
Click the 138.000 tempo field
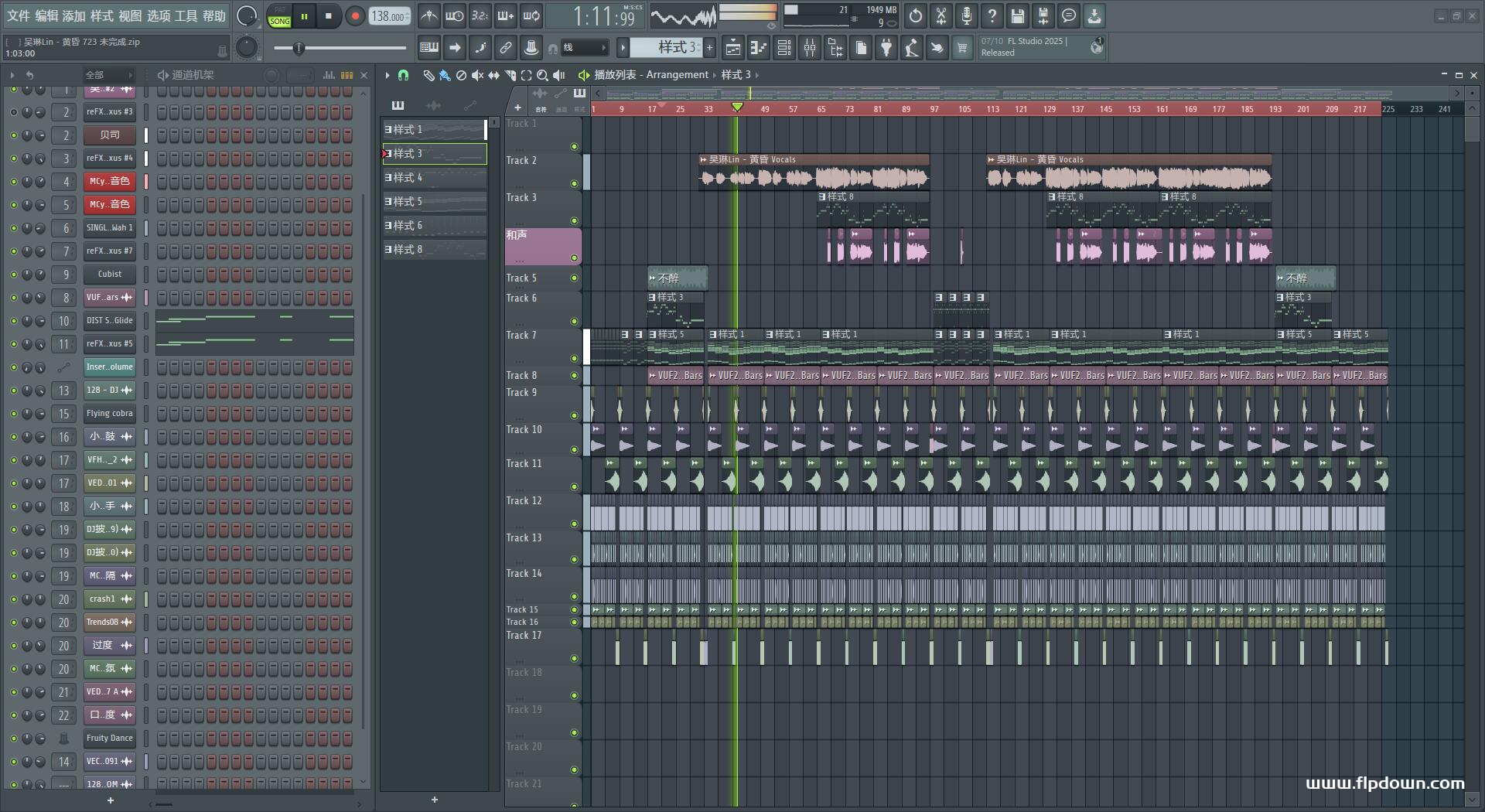389,15
